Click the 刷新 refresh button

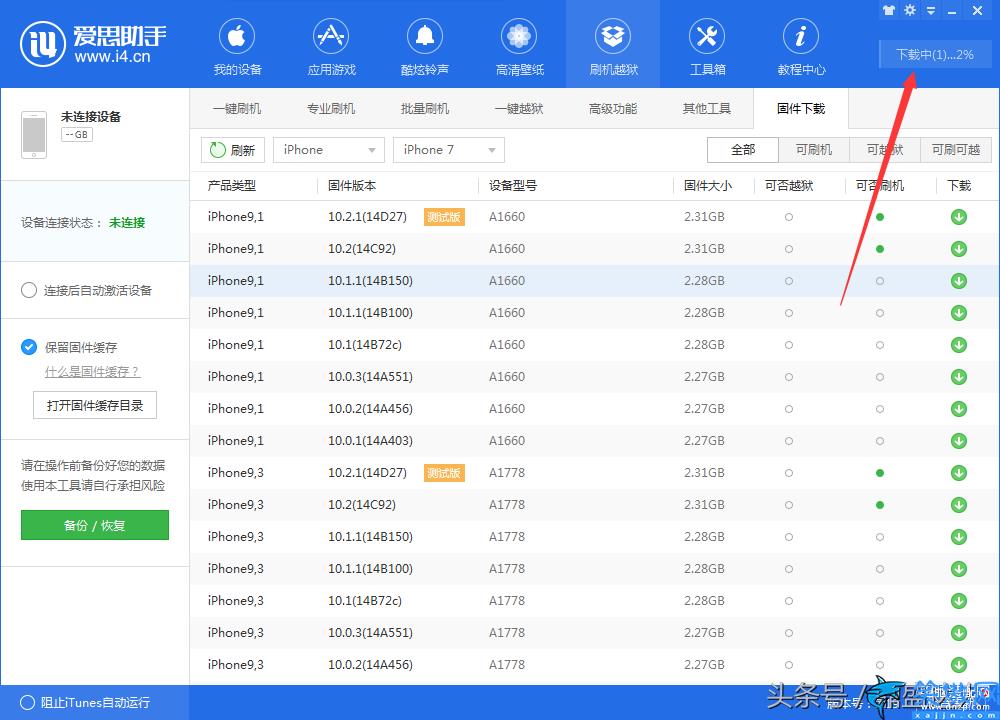233,150
